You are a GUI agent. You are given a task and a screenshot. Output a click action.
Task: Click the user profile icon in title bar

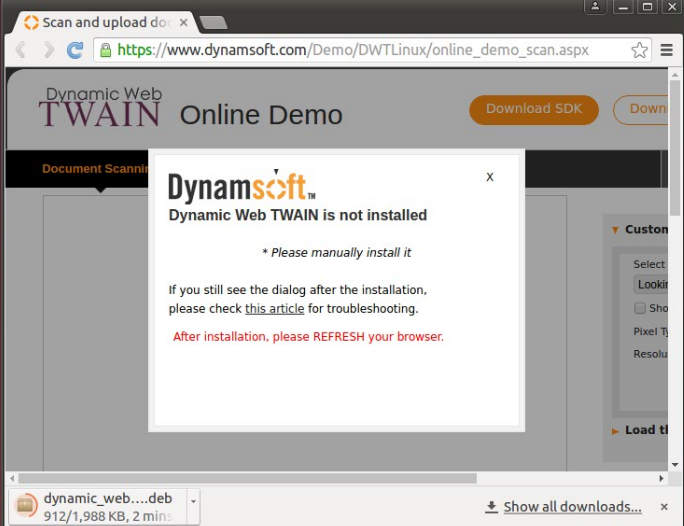click(596, 7)
